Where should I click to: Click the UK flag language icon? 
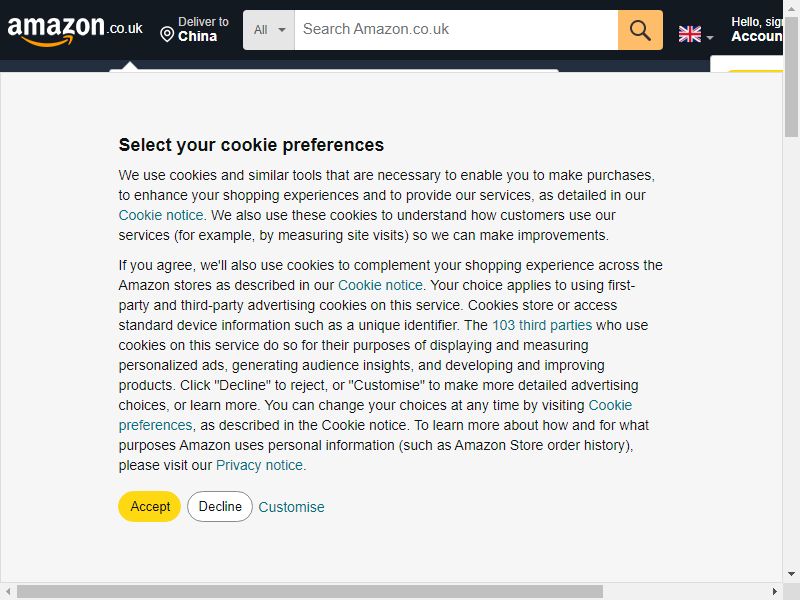point(690,34)
